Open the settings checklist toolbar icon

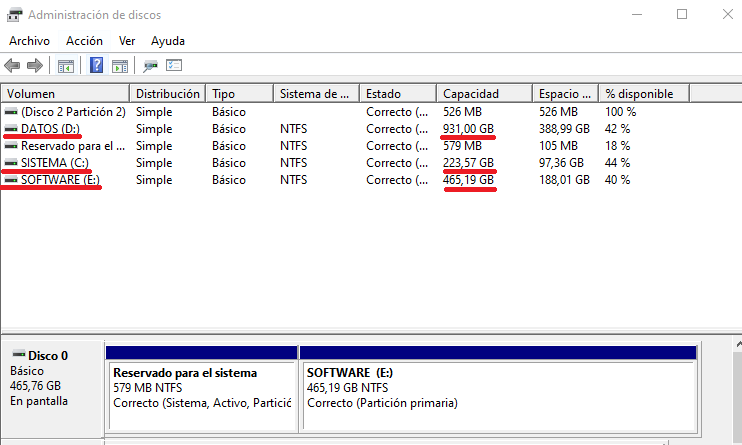[x=174, y=66]
